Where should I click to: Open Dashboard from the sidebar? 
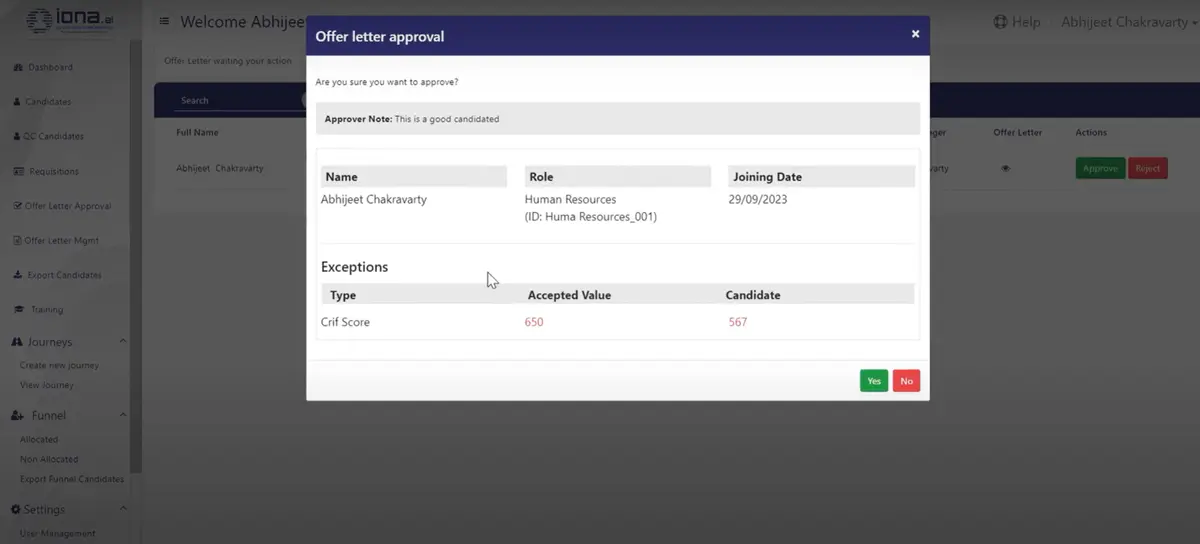tap(50, 68)
